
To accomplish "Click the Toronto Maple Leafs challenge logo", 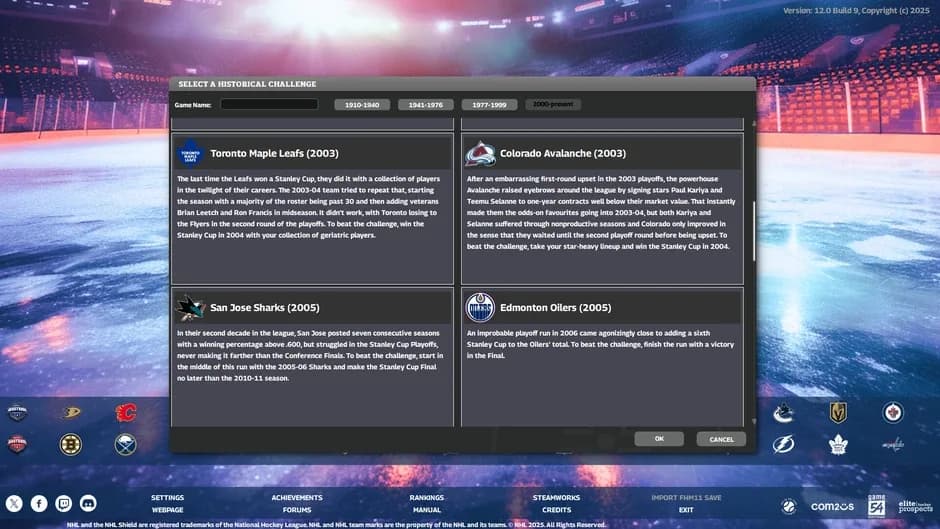I will (191, 154).
